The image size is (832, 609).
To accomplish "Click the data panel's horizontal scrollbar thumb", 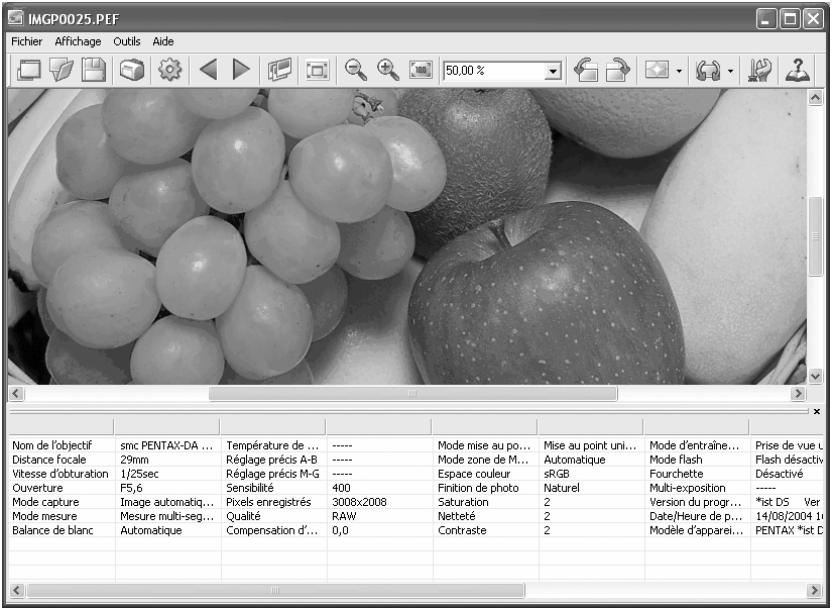I will [275, 590].
